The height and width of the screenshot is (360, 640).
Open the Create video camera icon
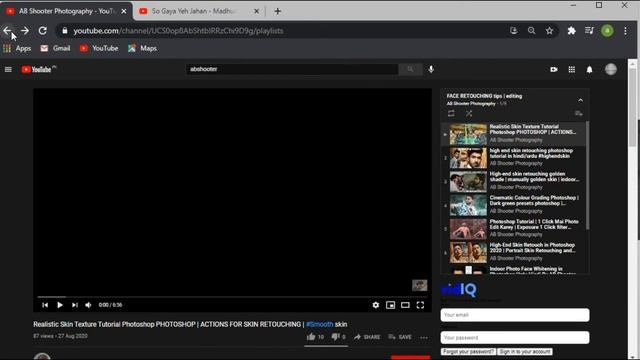554,69
